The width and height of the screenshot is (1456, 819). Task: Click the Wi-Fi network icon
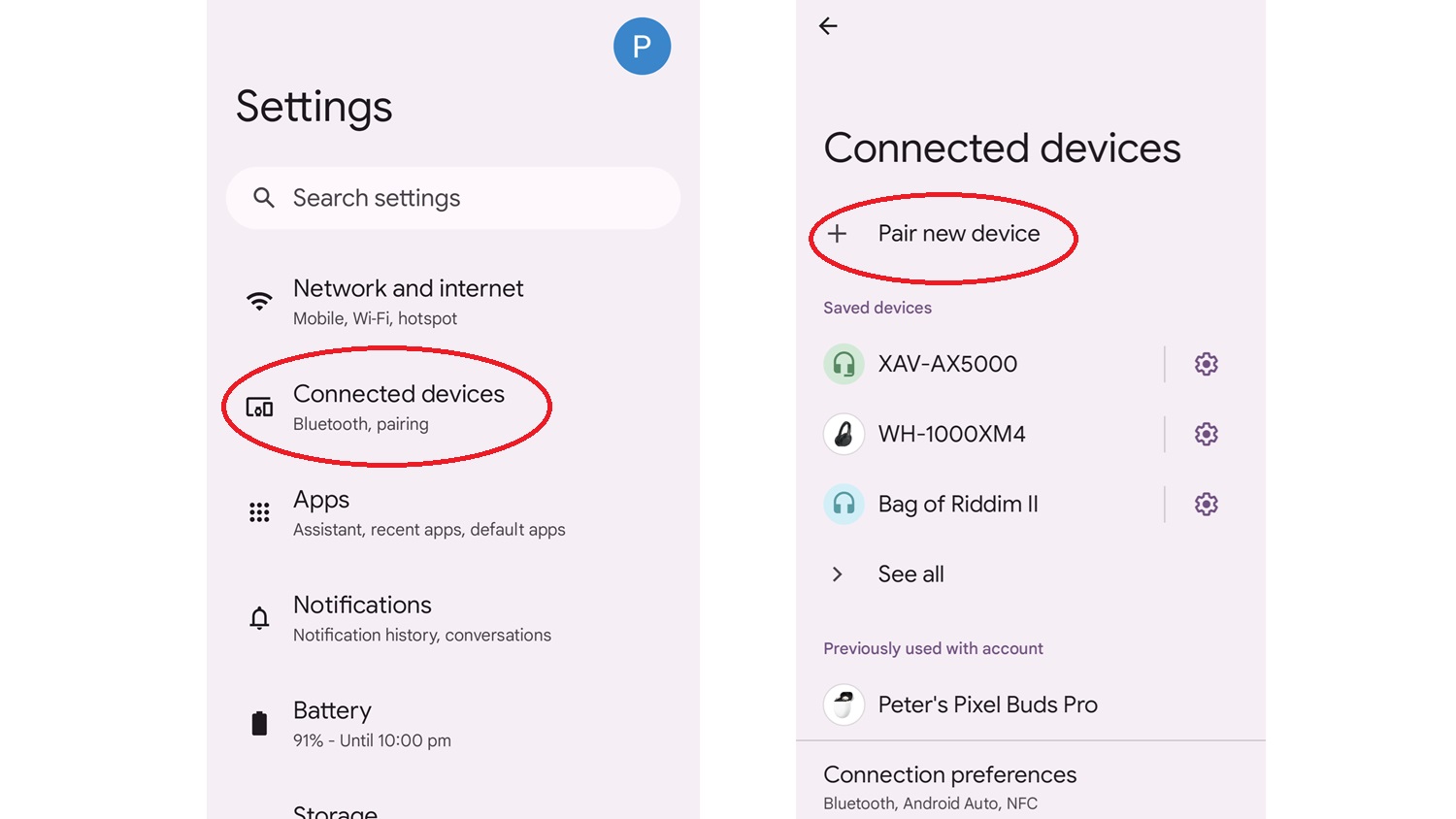tap(259, 301)
